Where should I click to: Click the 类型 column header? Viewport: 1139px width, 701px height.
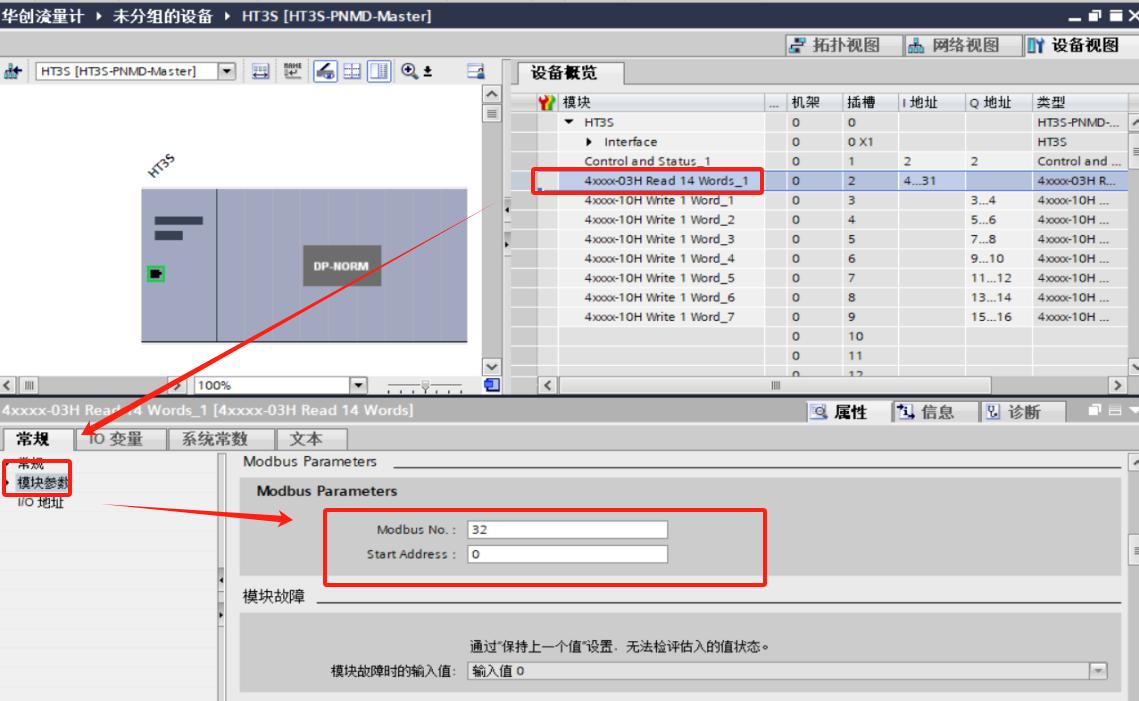1079,102
